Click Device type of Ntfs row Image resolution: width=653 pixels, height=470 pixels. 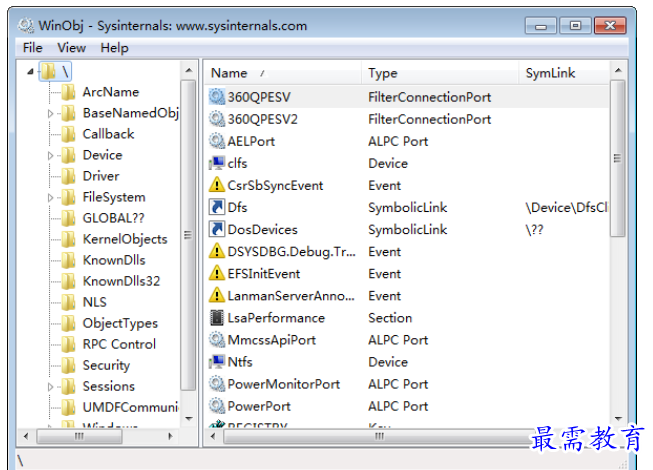click(388, 362)
